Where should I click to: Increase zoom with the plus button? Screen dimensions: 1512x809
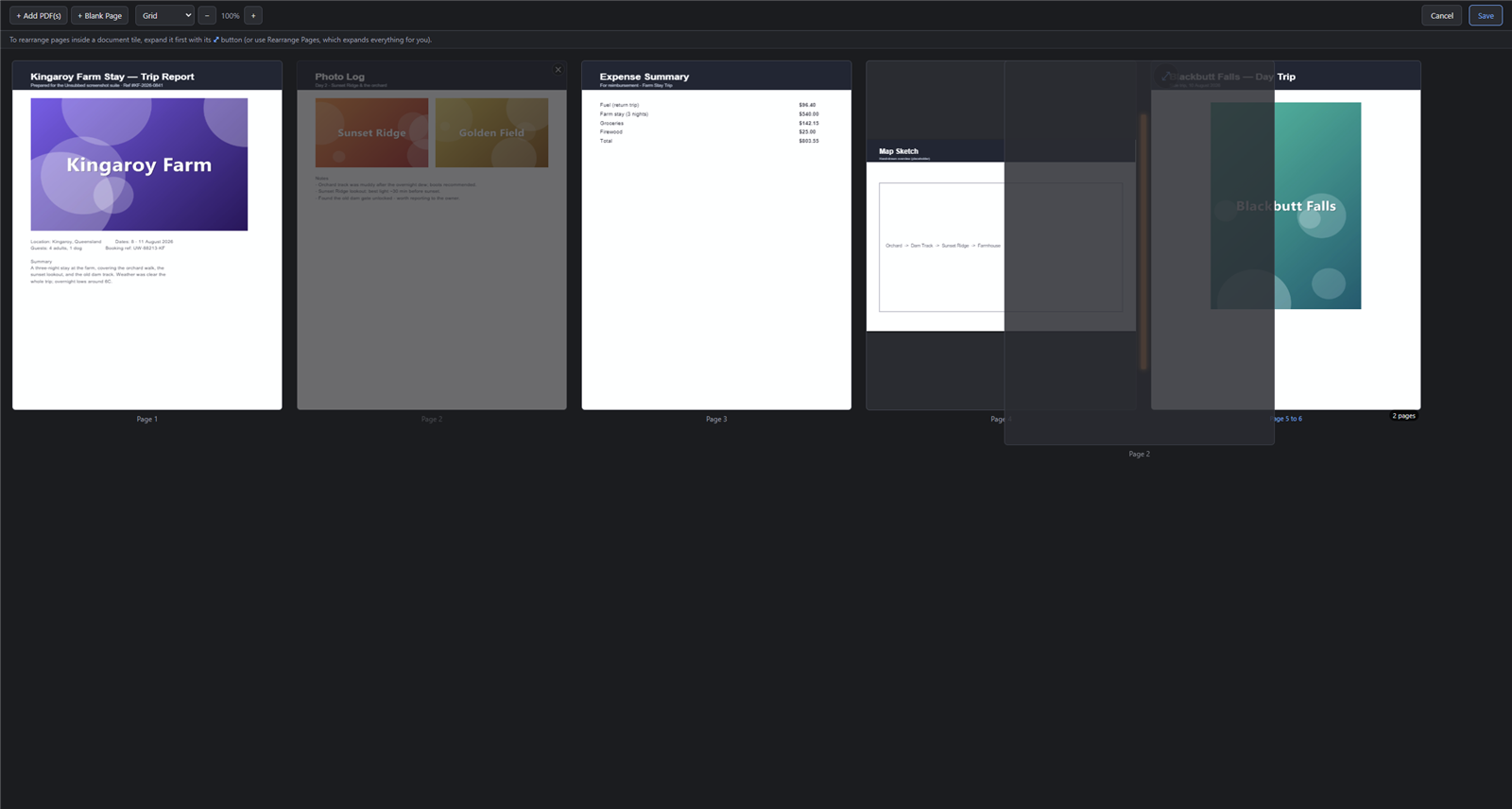click(253, 15)
